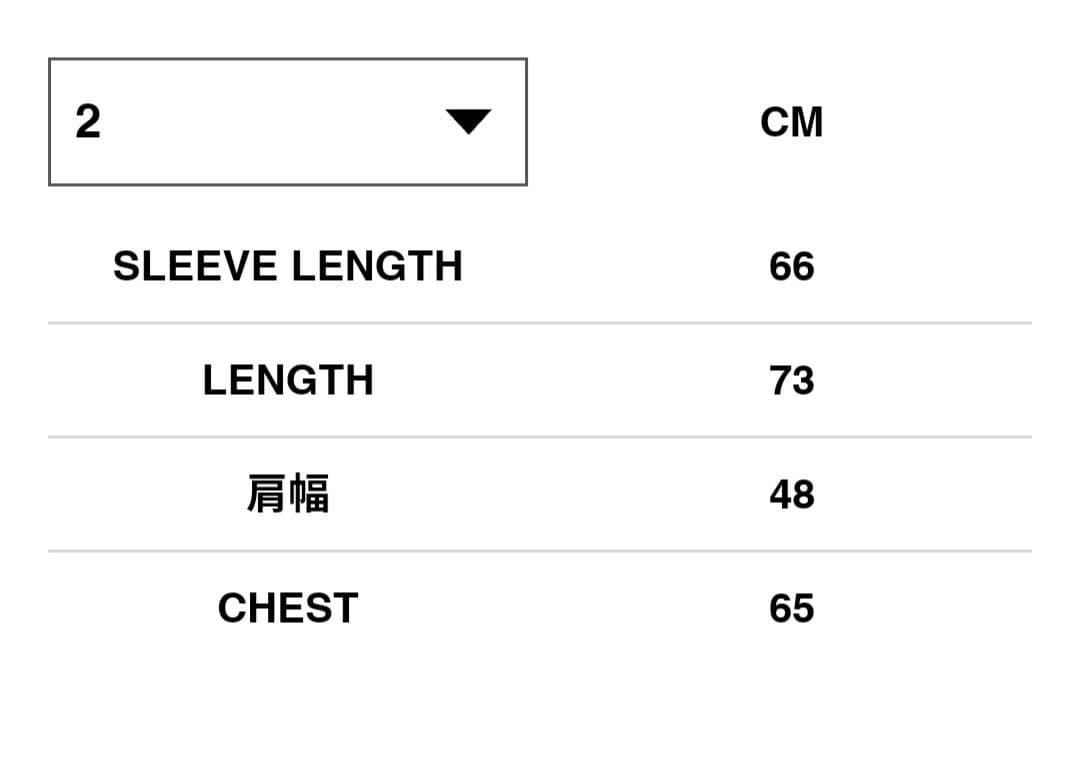This screenshot has width=1080, height=775.
Task: Click the chest measurement table row
Action: click(540, 607)
